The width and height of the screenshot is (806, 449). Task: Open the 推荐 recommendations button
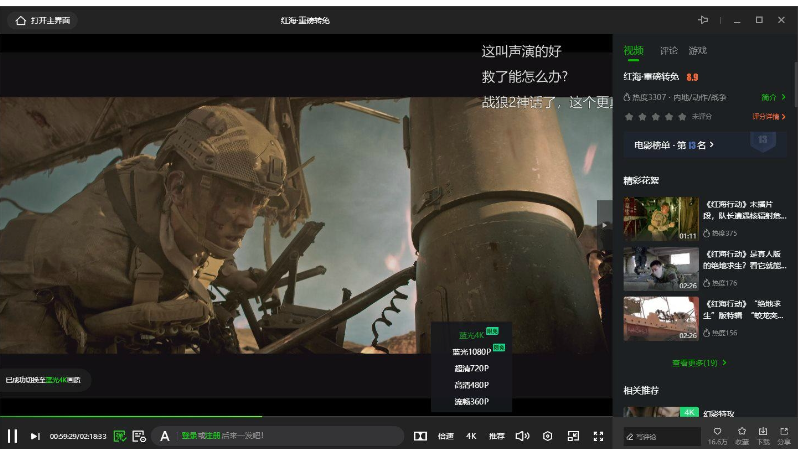click(x=497, y=436)
